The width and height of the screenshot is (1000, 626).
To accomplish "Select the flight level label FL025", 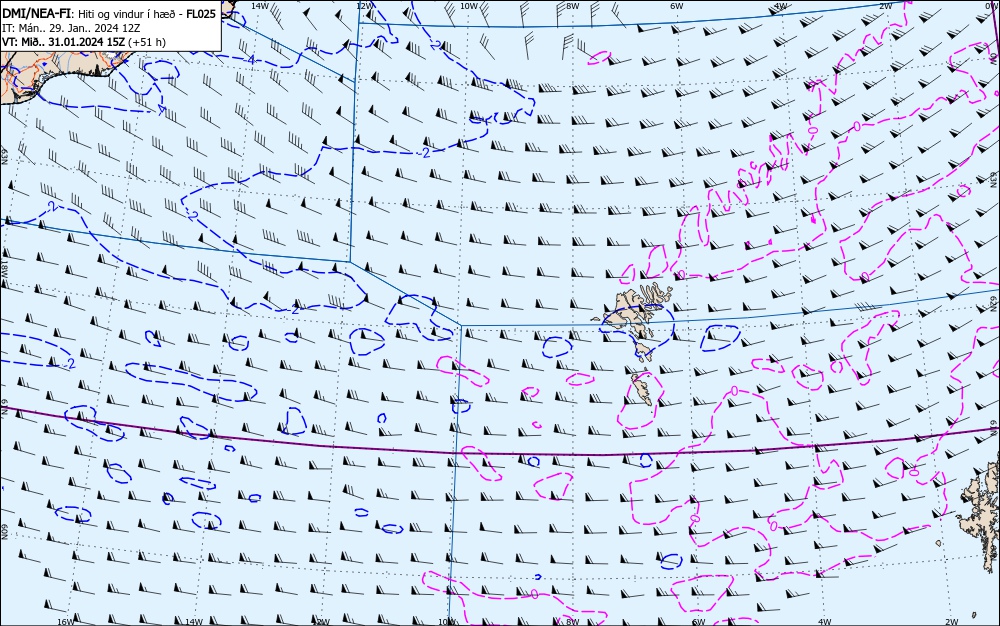I will [201, 14].
